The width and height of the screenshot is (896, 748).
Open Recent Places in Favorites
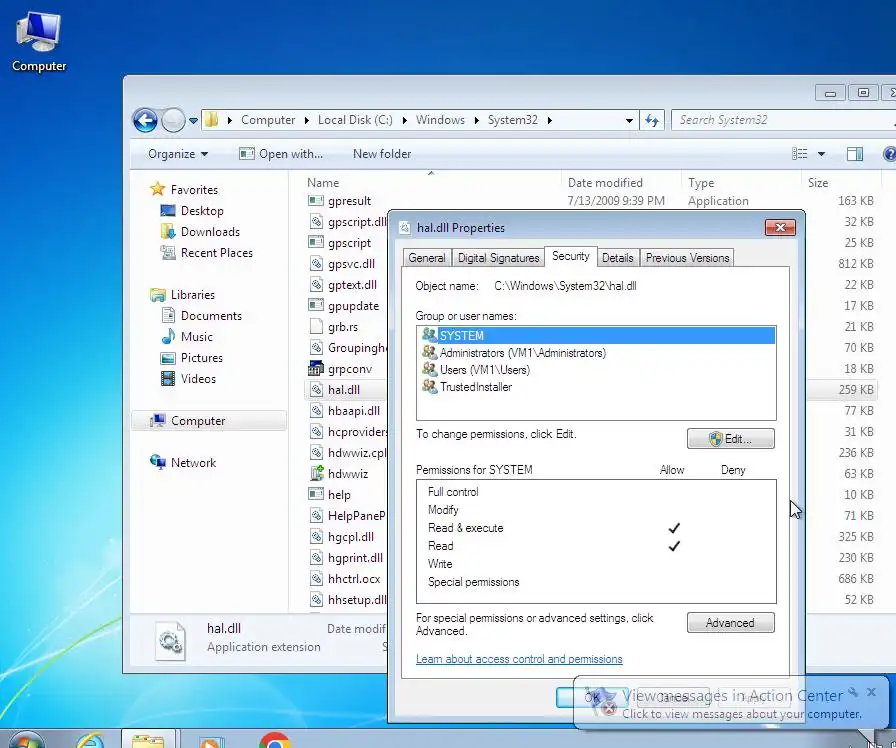click(x=216, y=253)
